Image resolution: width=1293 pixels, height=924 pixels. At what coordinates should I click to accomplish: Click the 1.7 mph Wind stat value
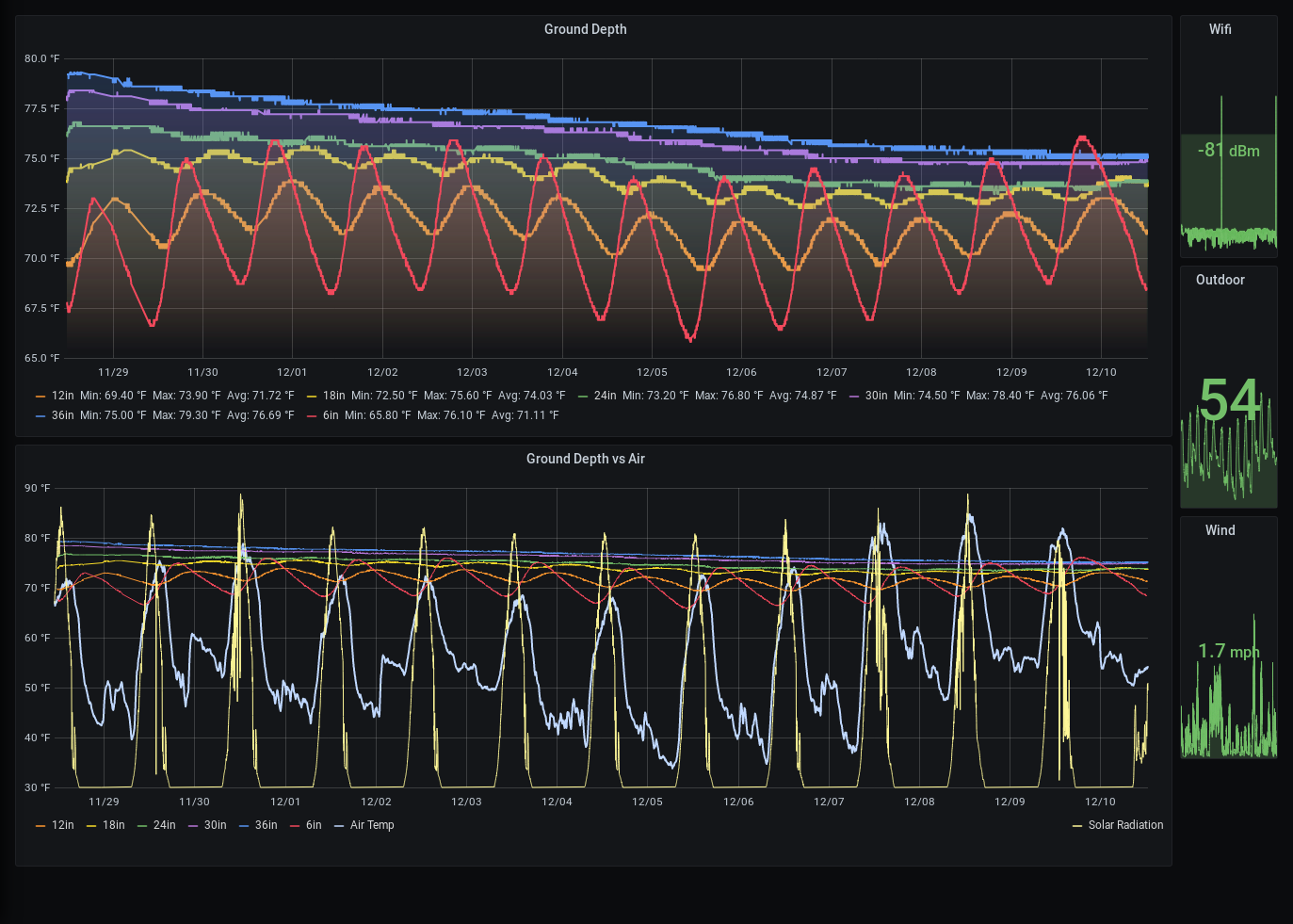tap(1228, 652)
